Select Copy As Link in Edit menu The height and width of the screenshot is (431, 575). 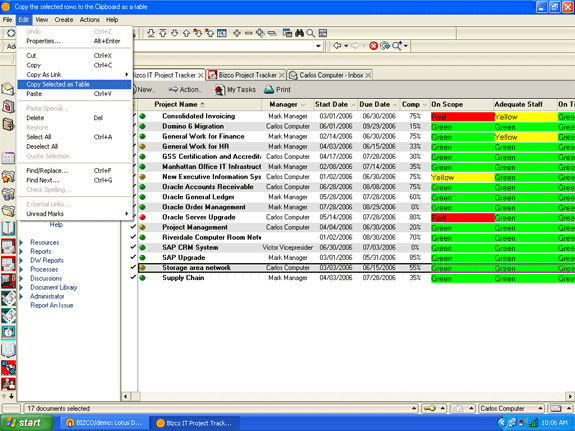[x=74, y=75]
